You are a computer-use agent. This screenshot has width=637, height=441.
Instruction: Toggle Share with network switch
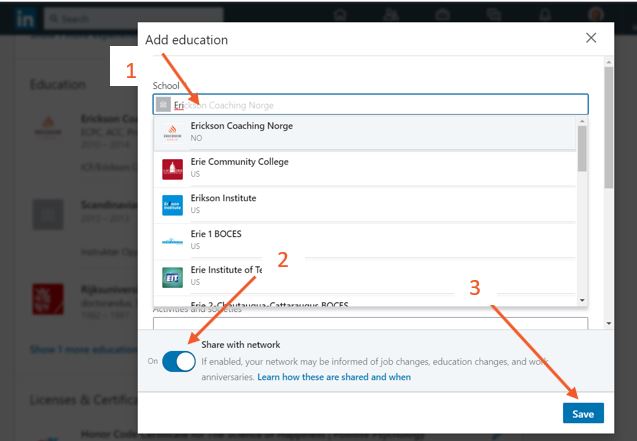coord(179,361)
